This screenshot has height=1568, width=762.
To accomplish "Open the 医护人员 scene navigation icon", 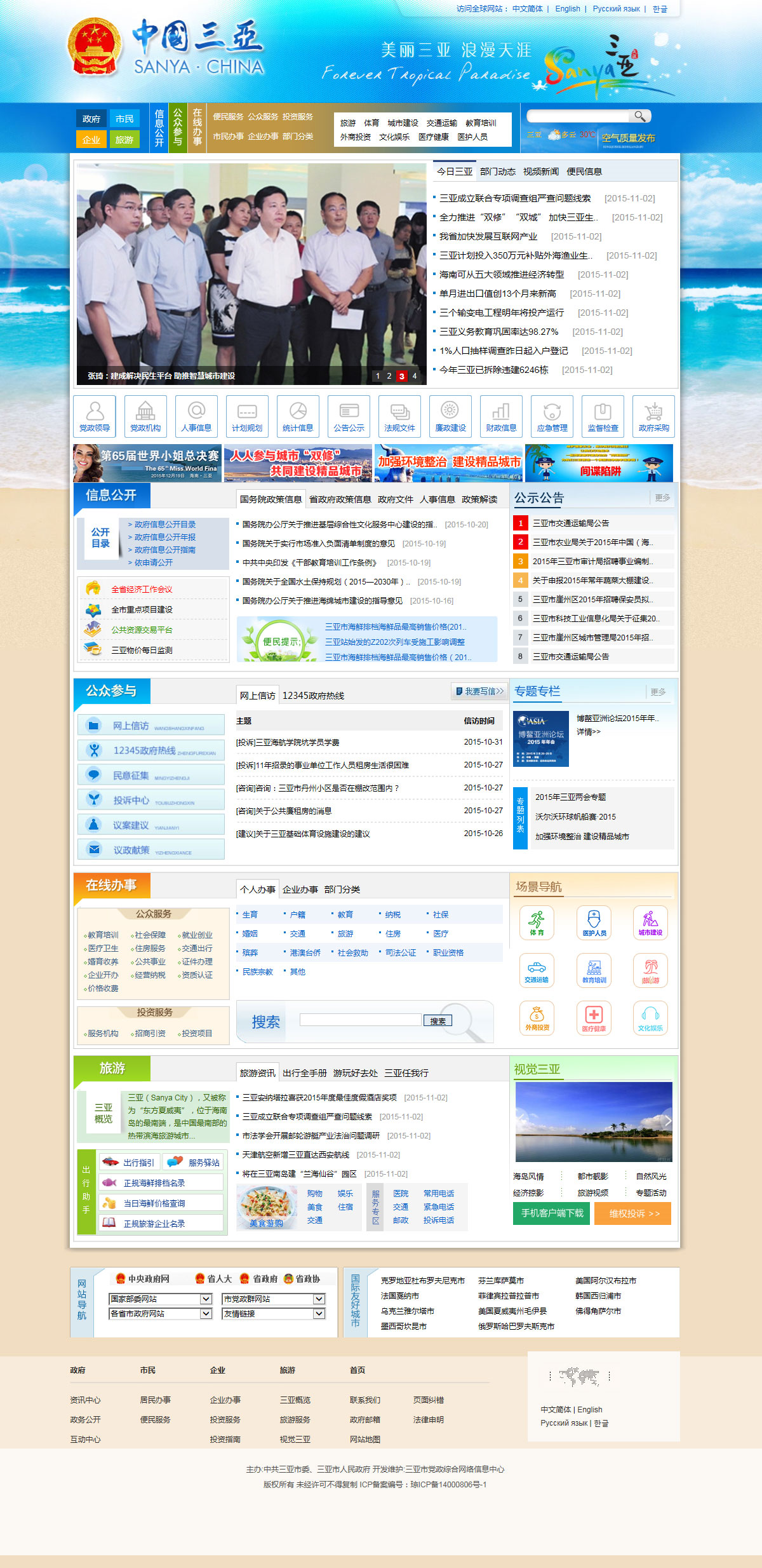I will [x=594, y=923].
